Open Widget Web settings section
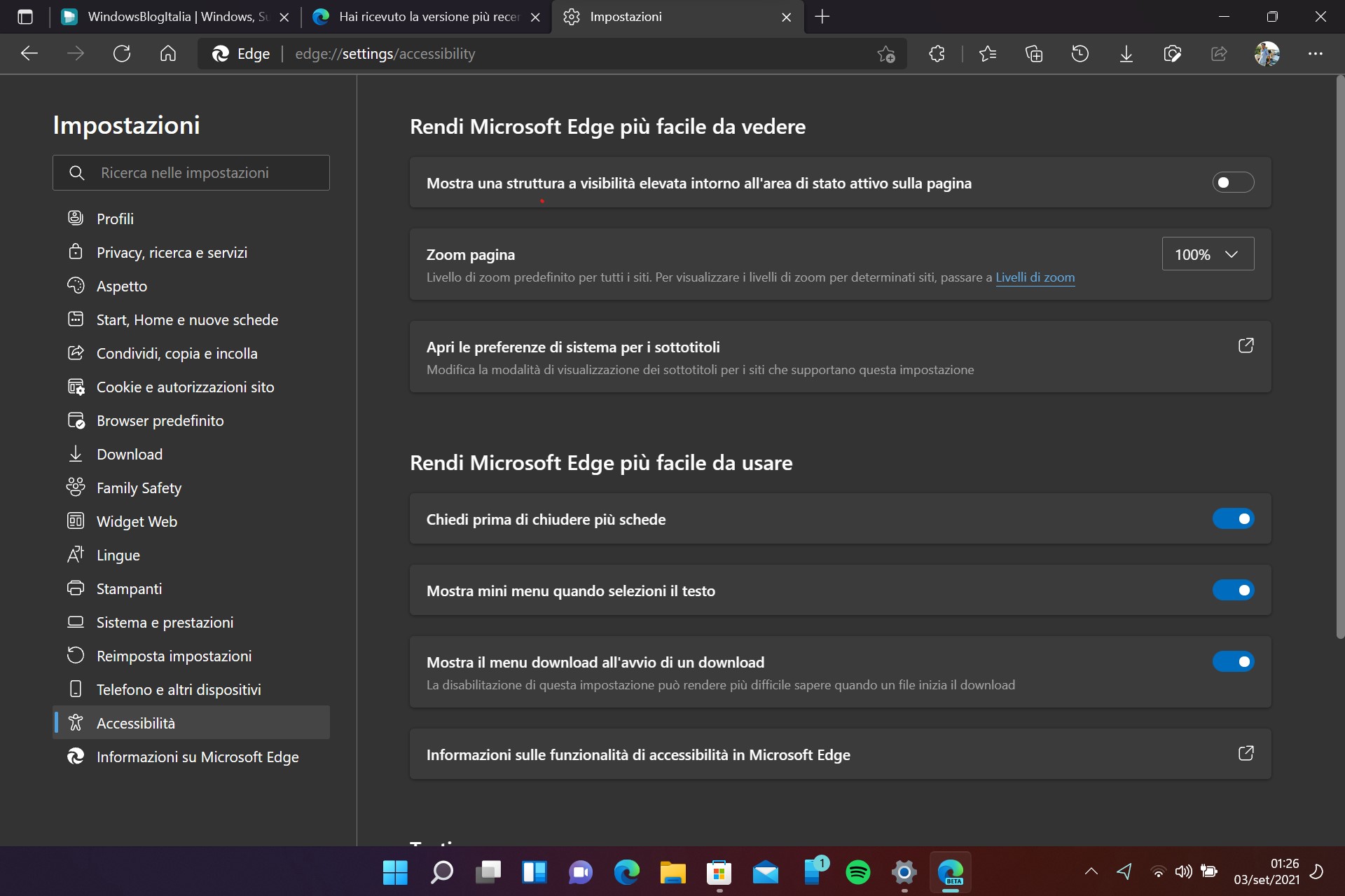Image resolution: width=1345 pixels, height=896 pixels. pos(191,521)
